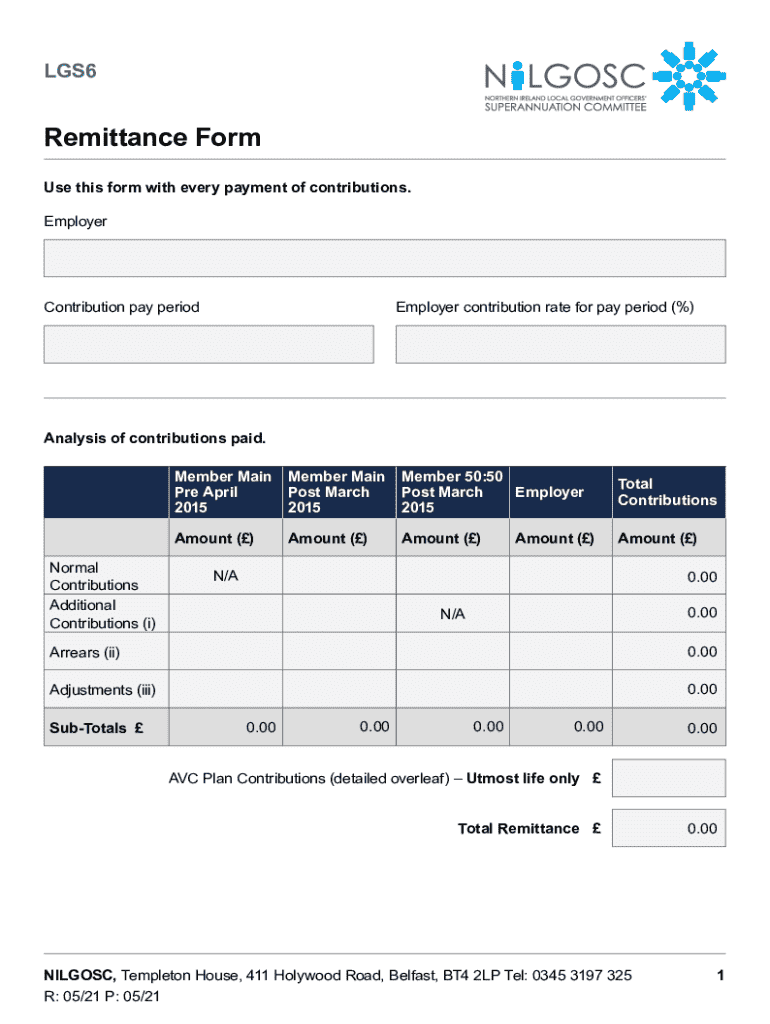The width and height of the screenshot is (770, 1024).
Task: Click Arrears Member Main Pre April cell
Action: click(226, 651)
